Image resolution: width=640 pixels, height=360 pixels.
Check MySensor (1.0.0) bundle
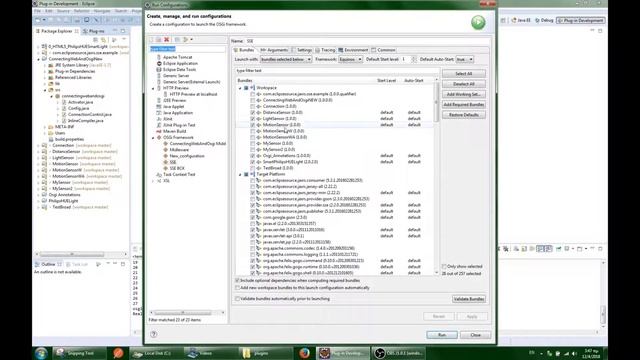[253, 144]
